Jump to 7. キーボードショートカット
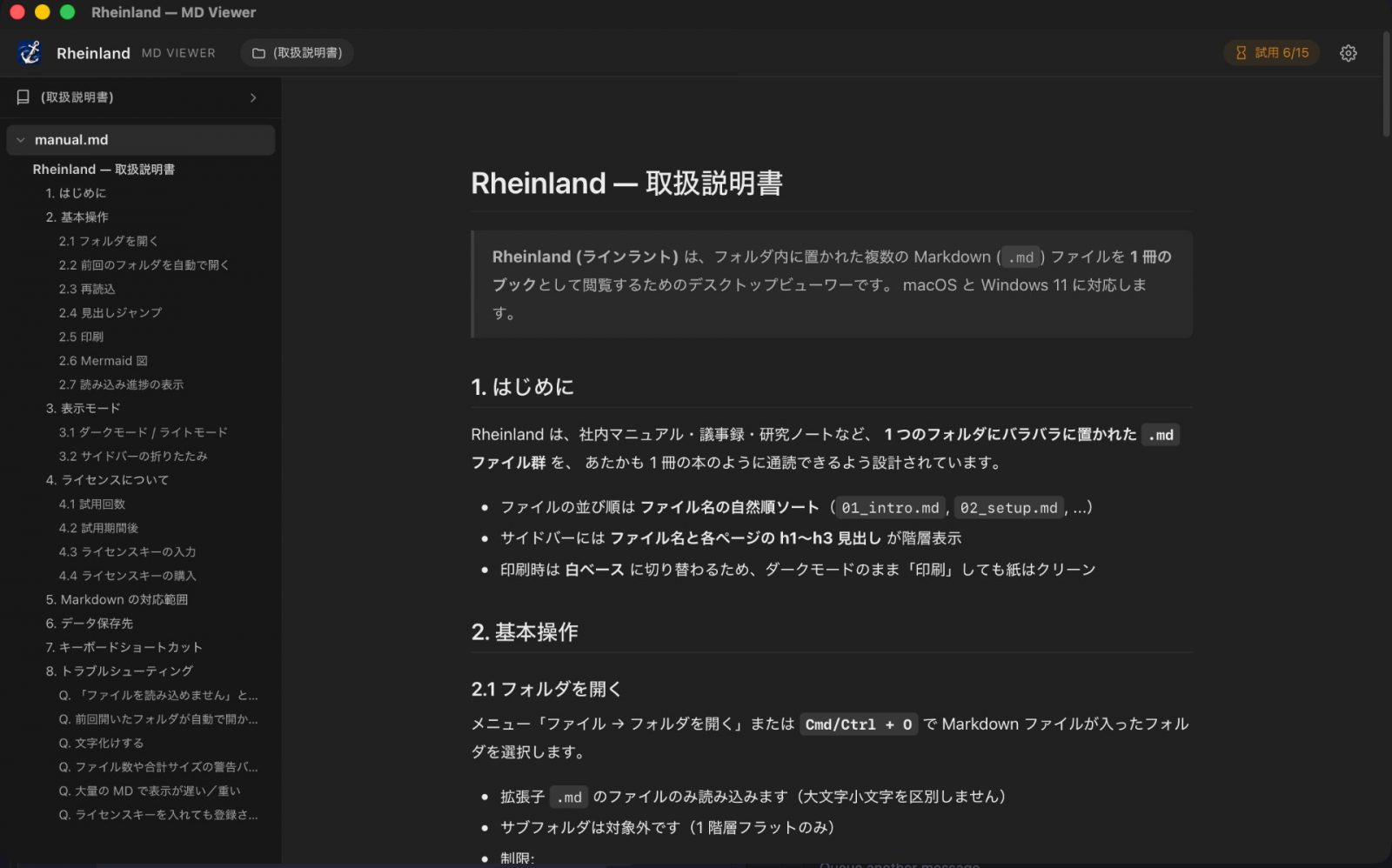The height and width of the screenshot is (868, 1392). tap(124, 648)
